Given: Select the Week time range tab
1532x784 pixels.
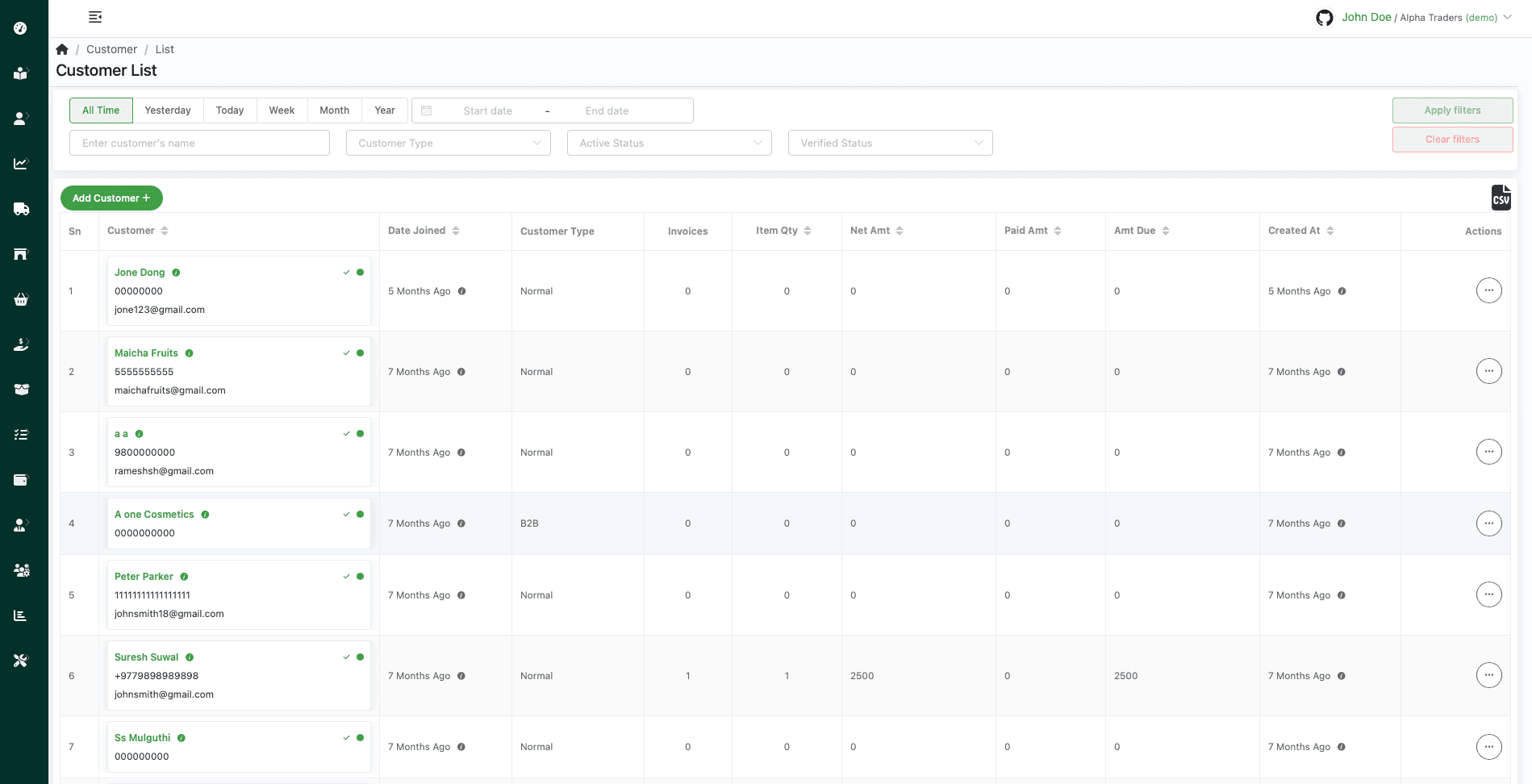Looking at the screenshot, I should (282, 111).
